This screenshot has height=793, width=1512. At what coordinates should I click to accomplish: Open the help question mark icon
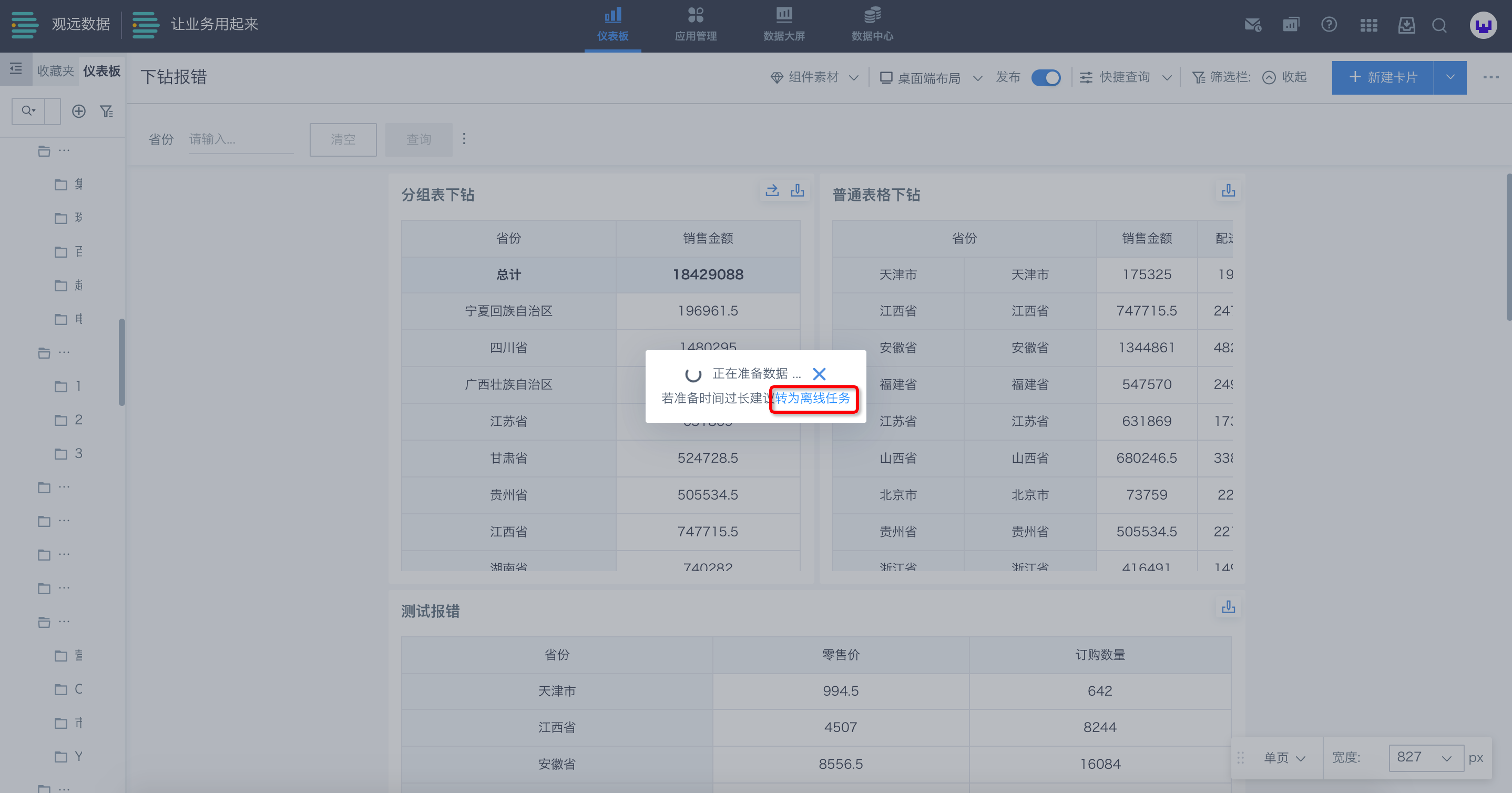1329,25
